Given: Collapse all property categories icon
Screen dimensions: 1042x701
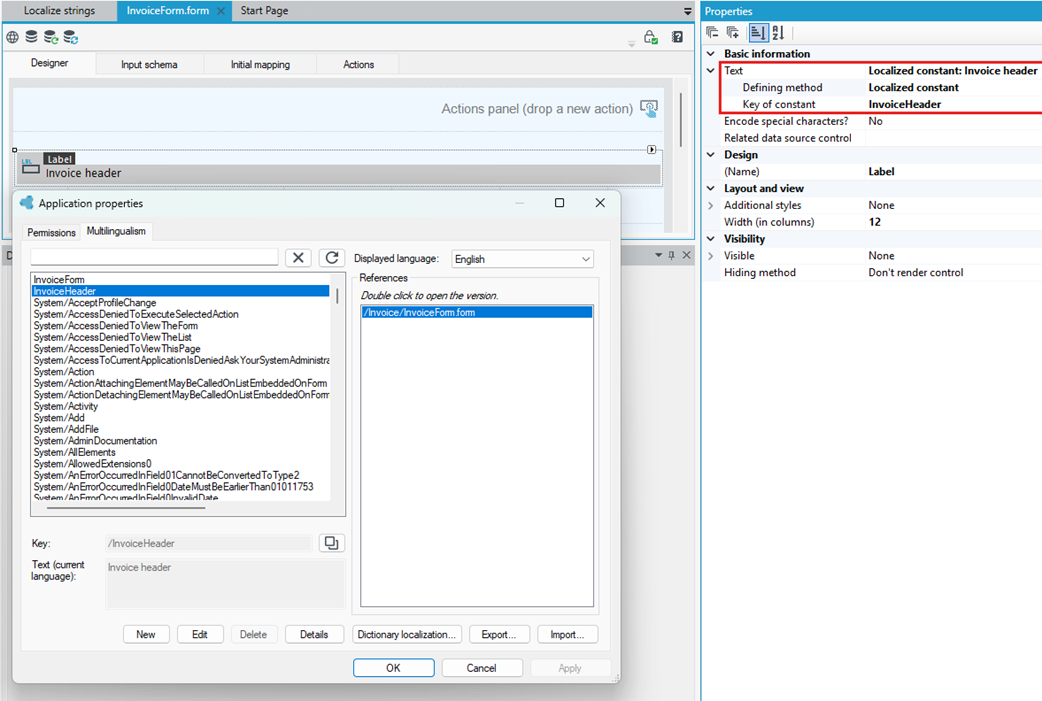Looking at the screenshot, I should [712, 32].
